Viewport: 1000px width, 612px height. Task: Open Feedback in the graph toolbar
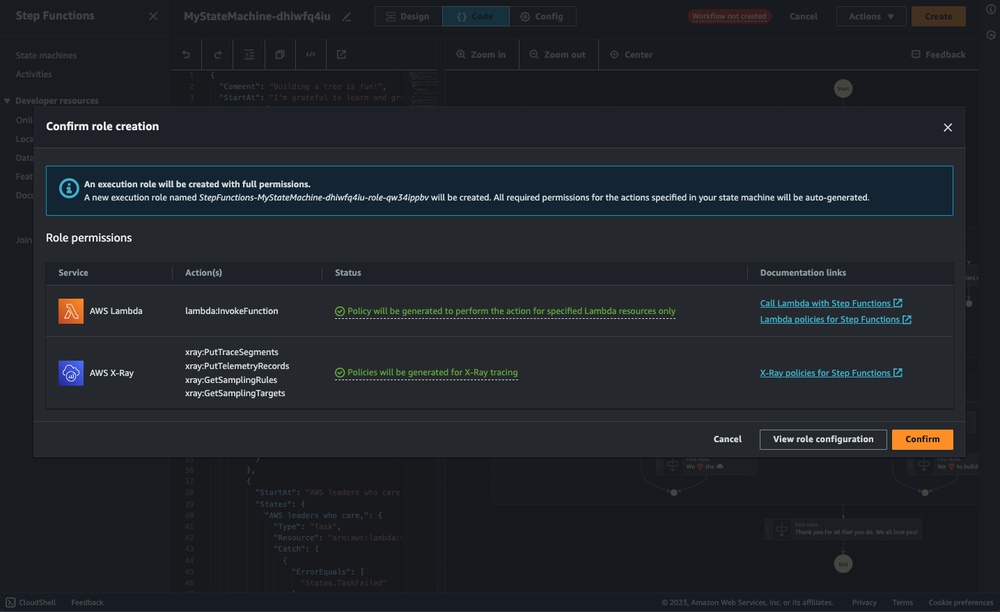[x=938, y=55]
